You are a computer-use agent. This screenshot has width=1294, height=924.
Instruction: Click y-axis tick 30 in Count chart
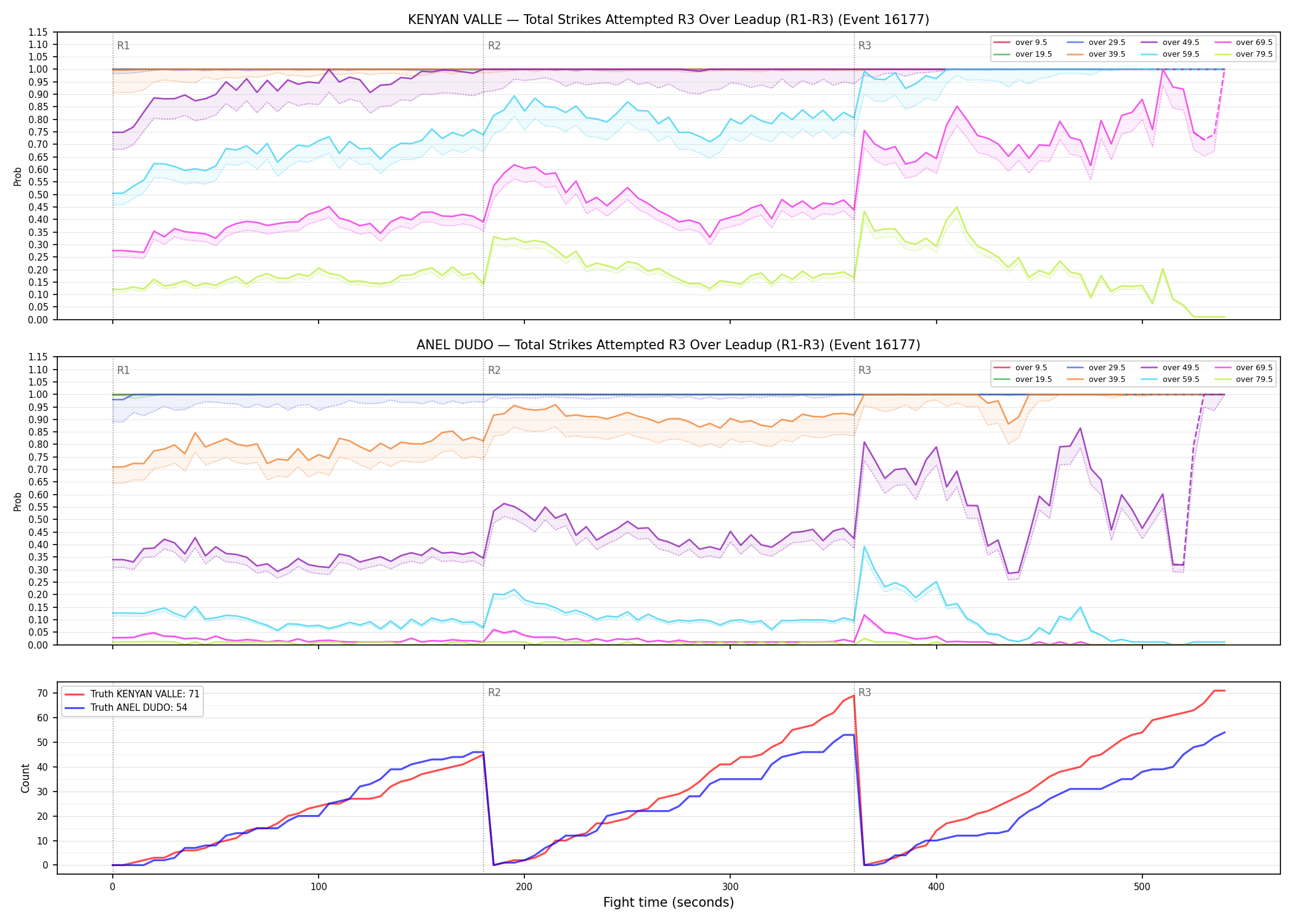click(x=42, y=792)
